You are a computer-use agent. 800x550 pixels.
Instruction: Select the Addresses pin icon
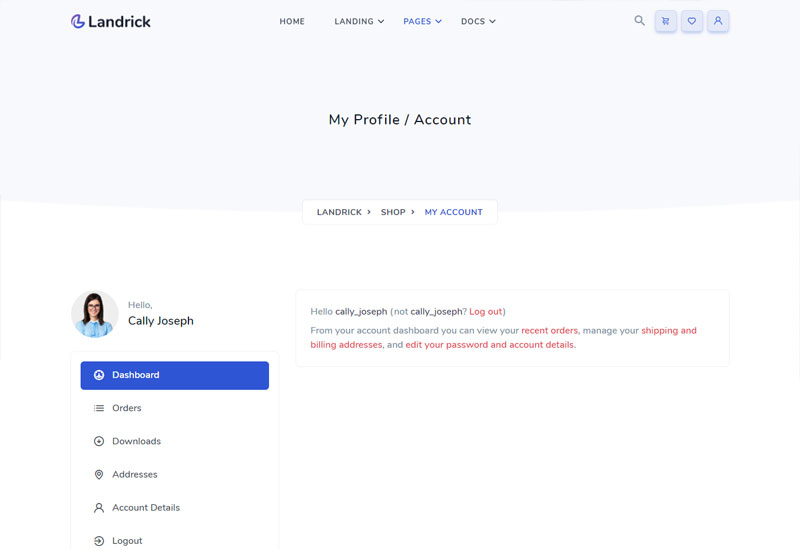click(99, 474)
